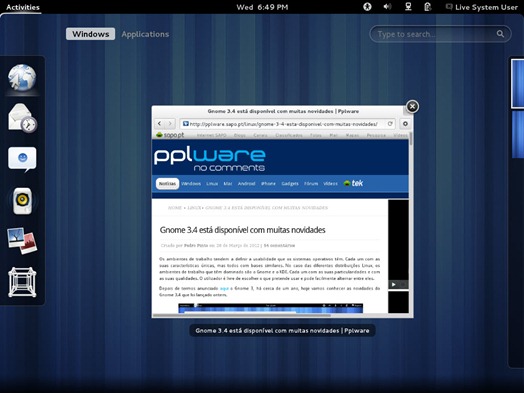
Task: Open the browser gear settings menu
Action: point(405,124)
